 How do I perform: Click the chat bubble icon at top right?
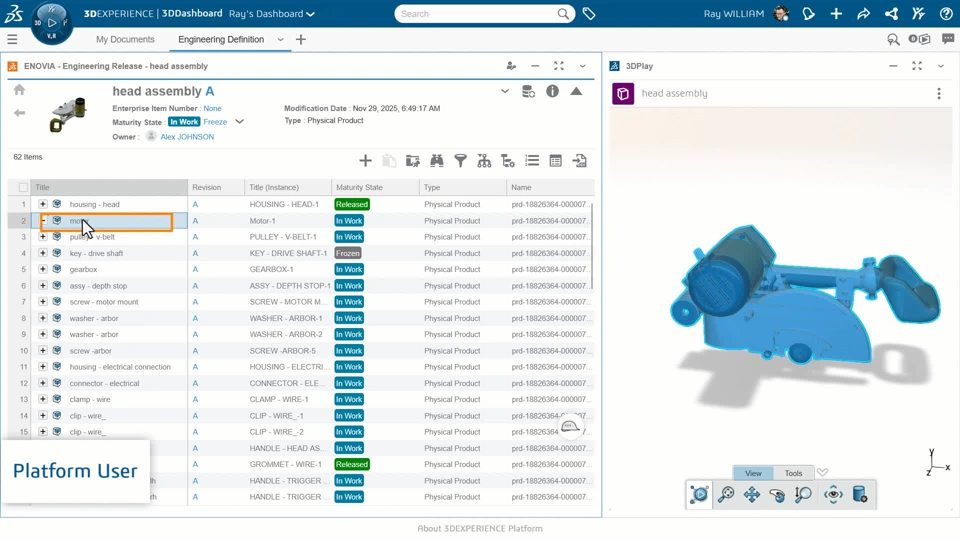click(x=948, y=39)
